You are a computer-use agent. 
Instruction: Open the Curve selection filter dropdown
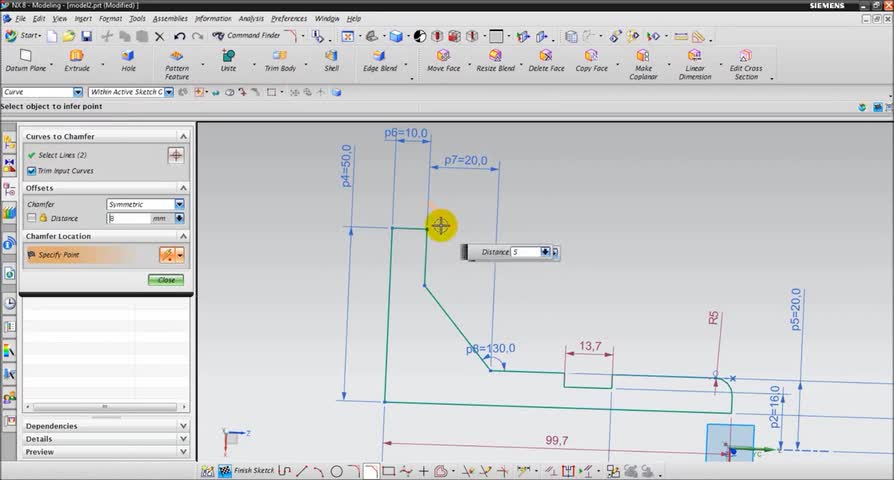(x=78, y=92)
